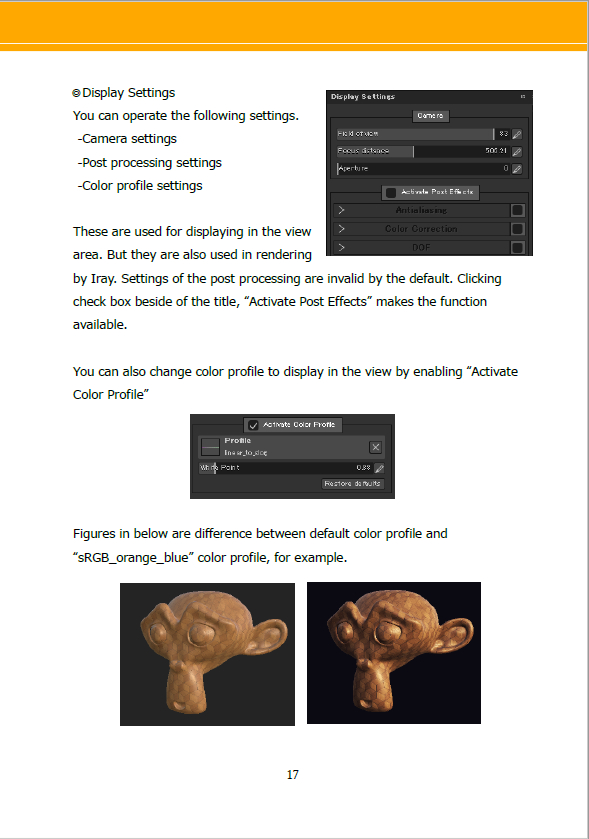589x839 pixels.
Task: Expand the Antialiasing section
Action: 341,210
